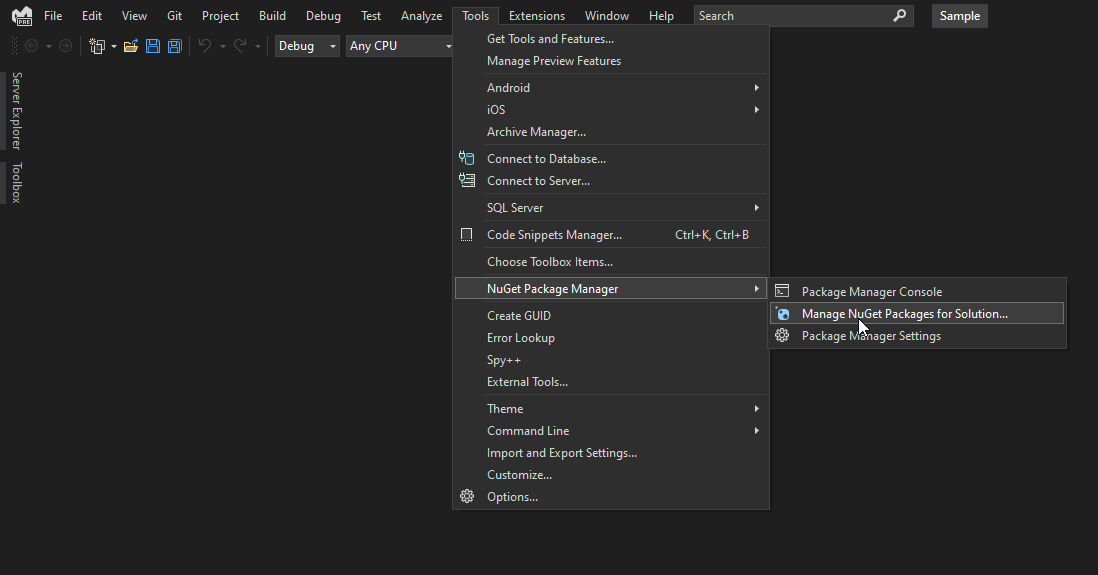Close the open Tools menu
The height and width of the screenshot is (575, 1098).
coord(475,15)
